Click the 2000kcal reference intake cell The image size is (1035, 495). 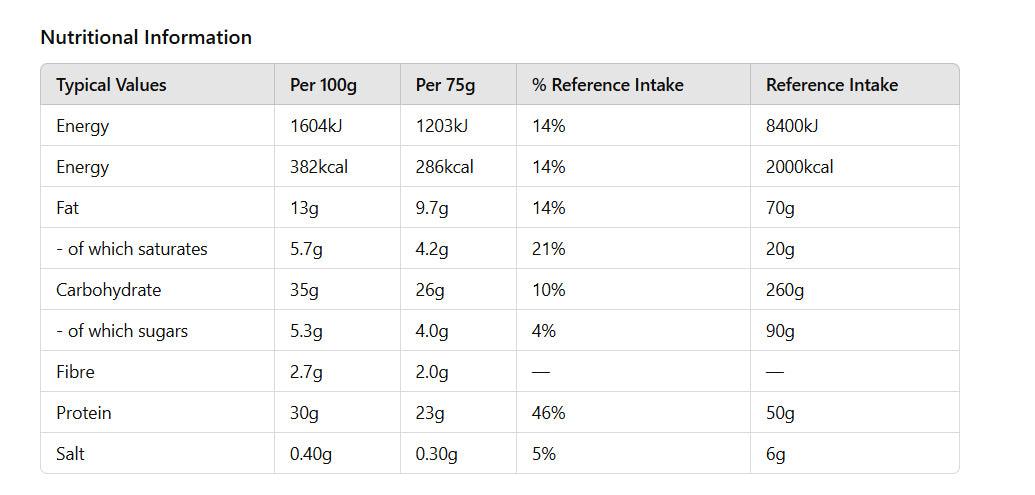coord(799,167)
